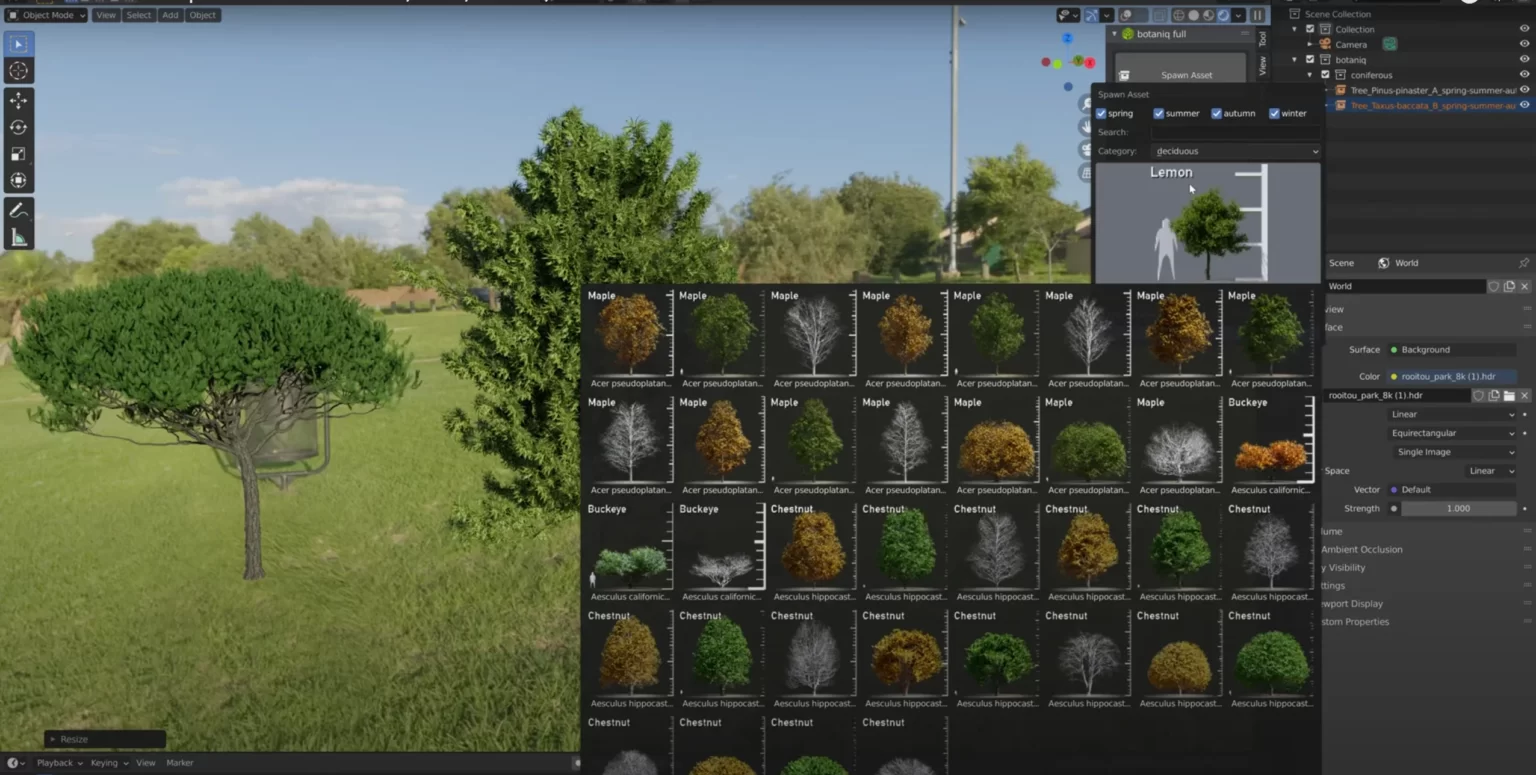Screen dimensions: 1536x775
Task: Open the Add menu
Action: 170,15
